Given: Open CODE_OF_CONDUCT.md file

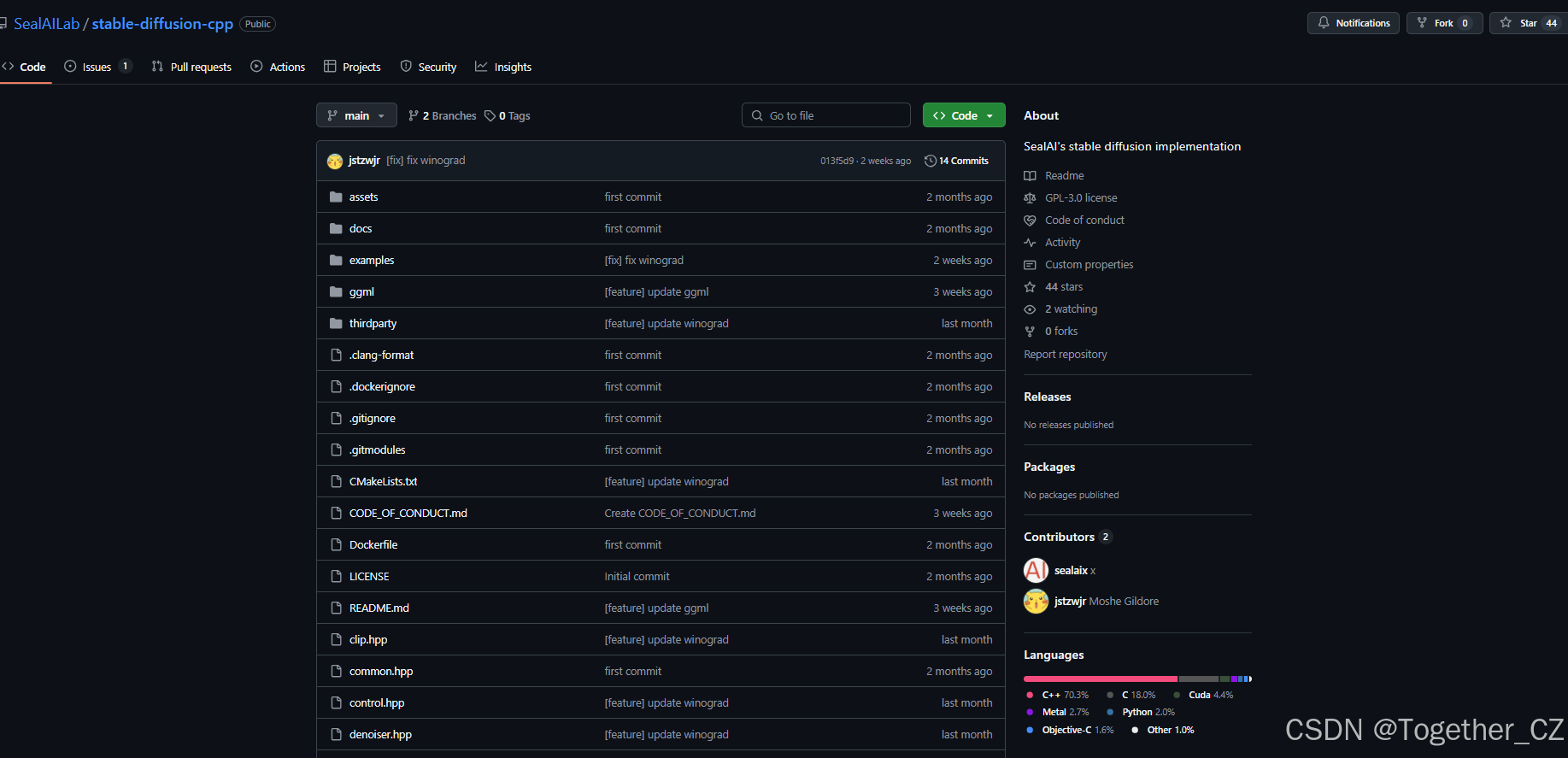Looking at the screenshot, I should coord(408,513).
